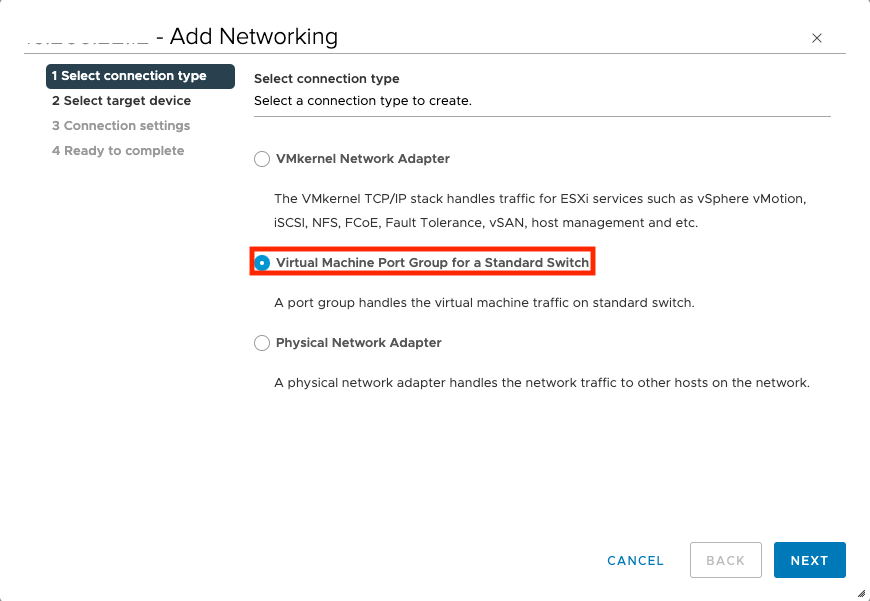Click the Add Networking dialog title
The width and height of the screenshot is (870, 601).
pyautogui.click(x=254, y=37)
